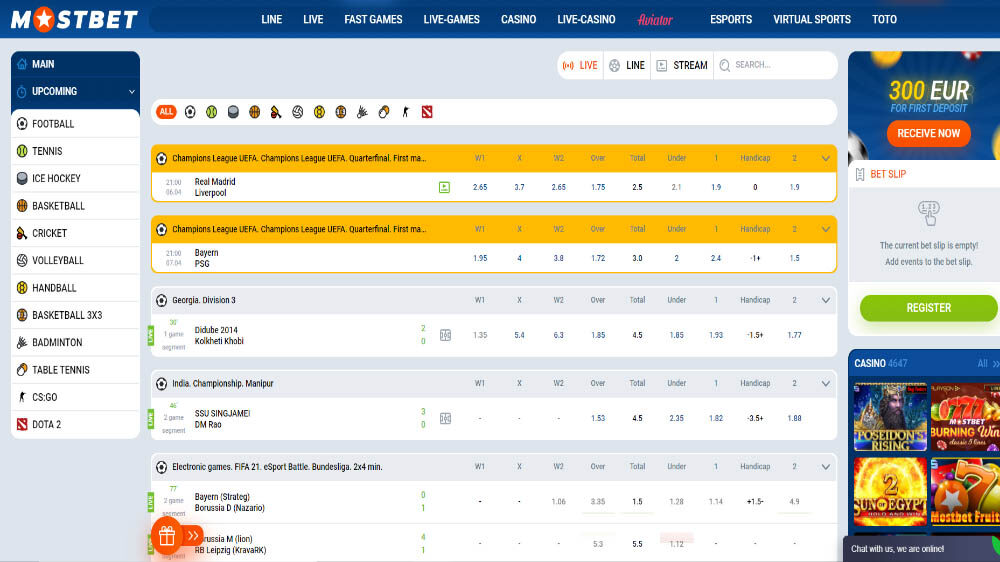Click the green REGISTER button
The height and width of the screenshot is (562, 1000).
pos(929,308)
